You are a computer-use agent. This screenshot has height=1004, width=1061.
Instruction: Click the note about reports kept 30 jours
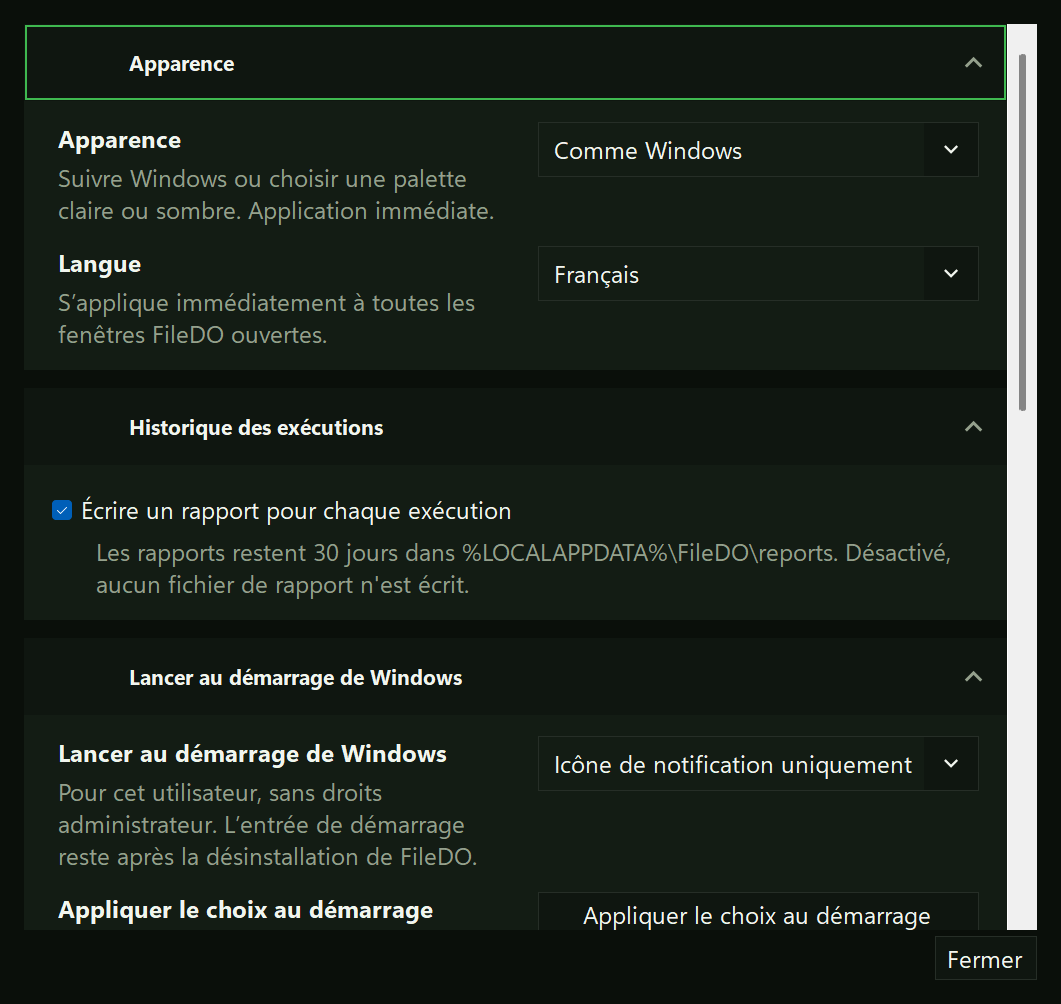click(x=523, y=569)
